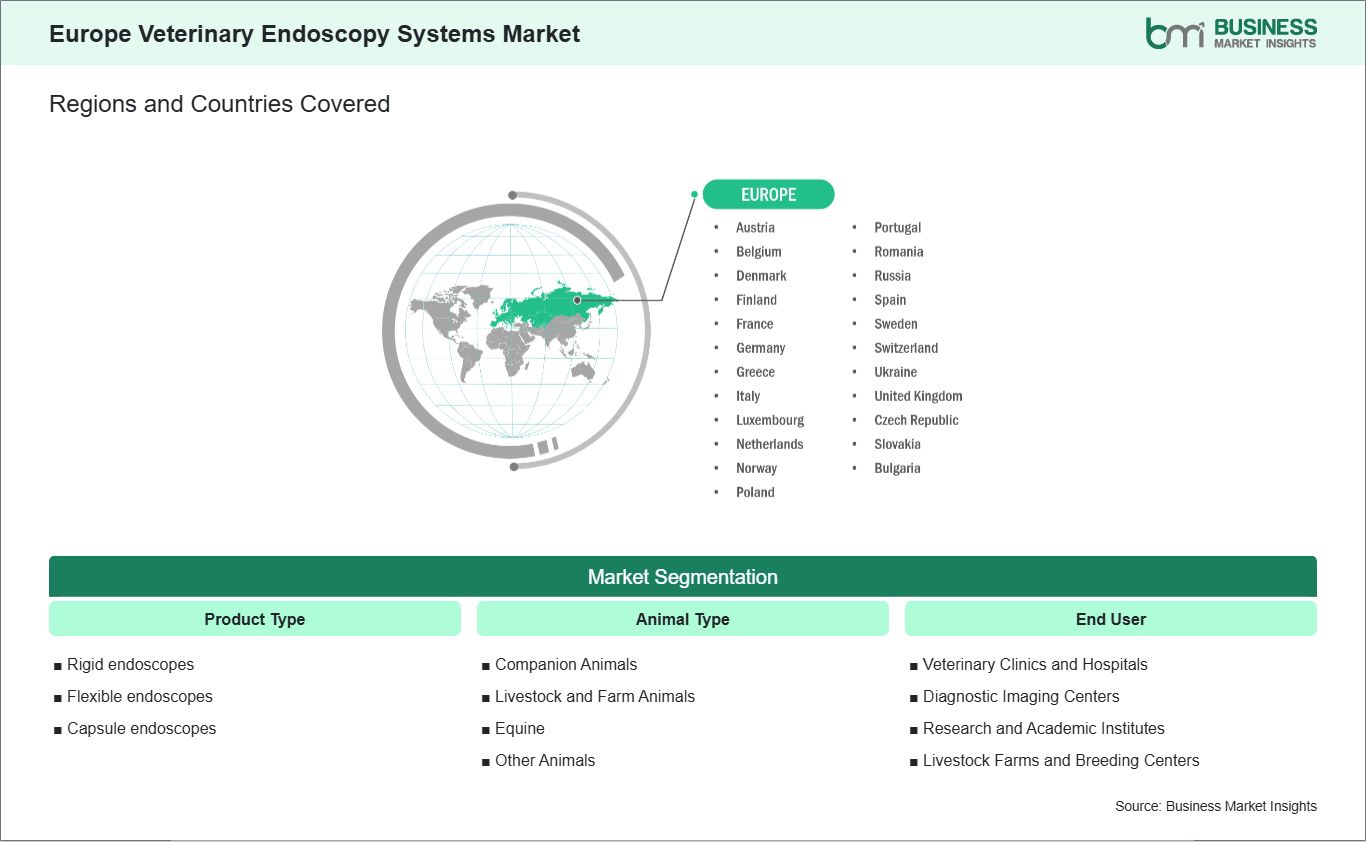Click the title 'Europe Veterinary Endoscopy Systems Market'
1366x842 pixels.
315,33
